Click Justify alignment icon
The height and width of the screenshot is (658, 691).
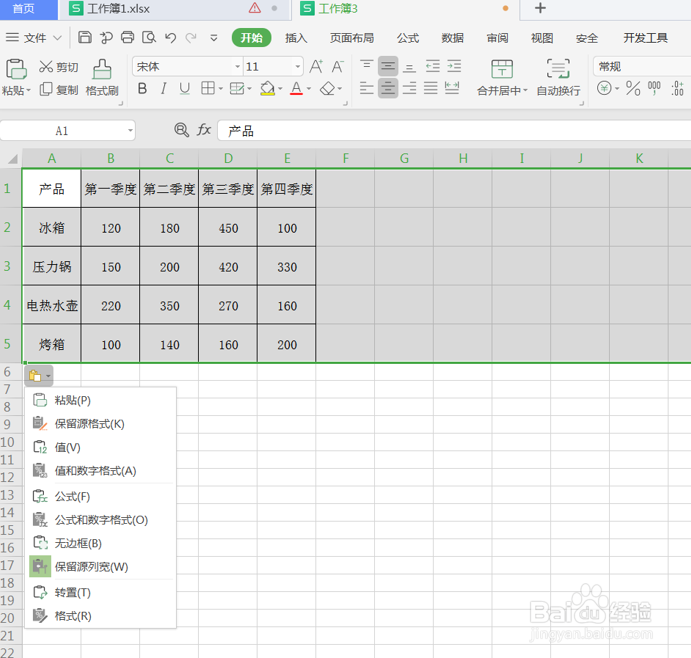(431, 88)
